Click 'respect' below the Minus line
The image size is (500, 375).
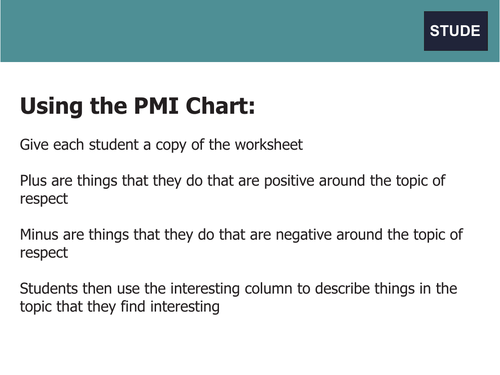pos(44,253)
